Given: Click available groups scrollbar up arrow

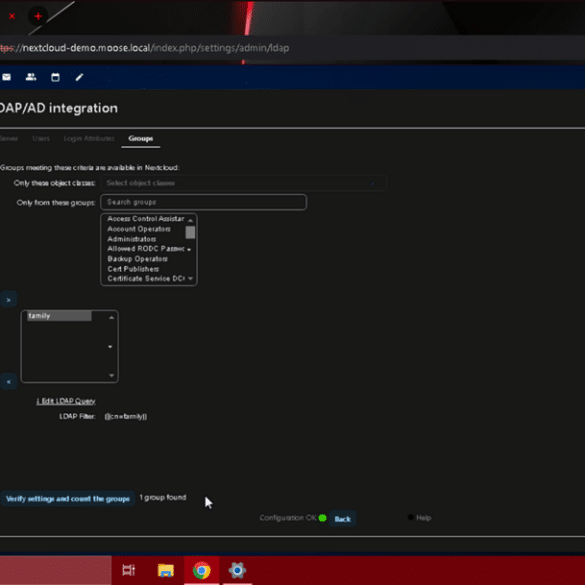Looking at the screenshot, I should [x=190, y=220].
